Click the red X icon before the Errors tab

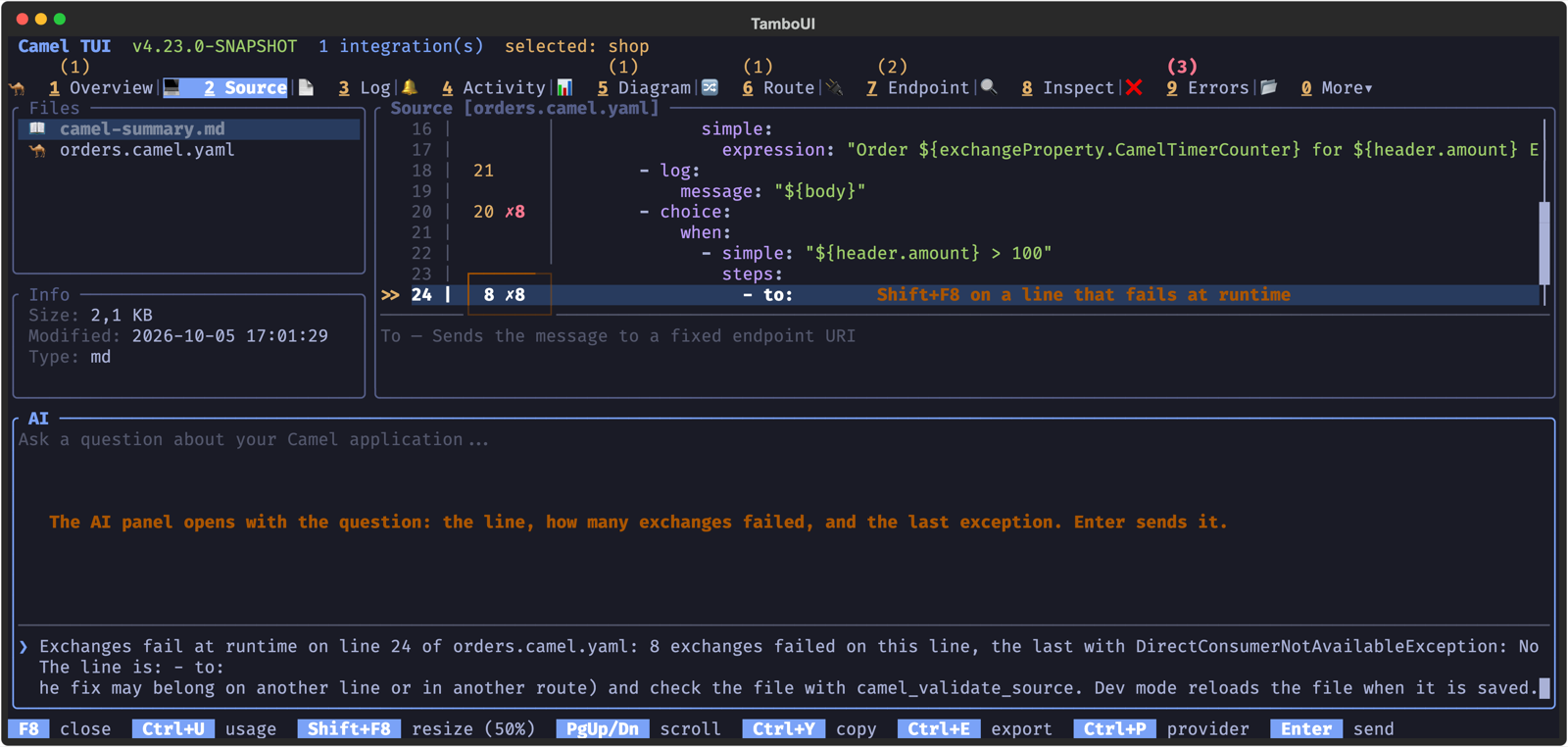point(1134,87)
